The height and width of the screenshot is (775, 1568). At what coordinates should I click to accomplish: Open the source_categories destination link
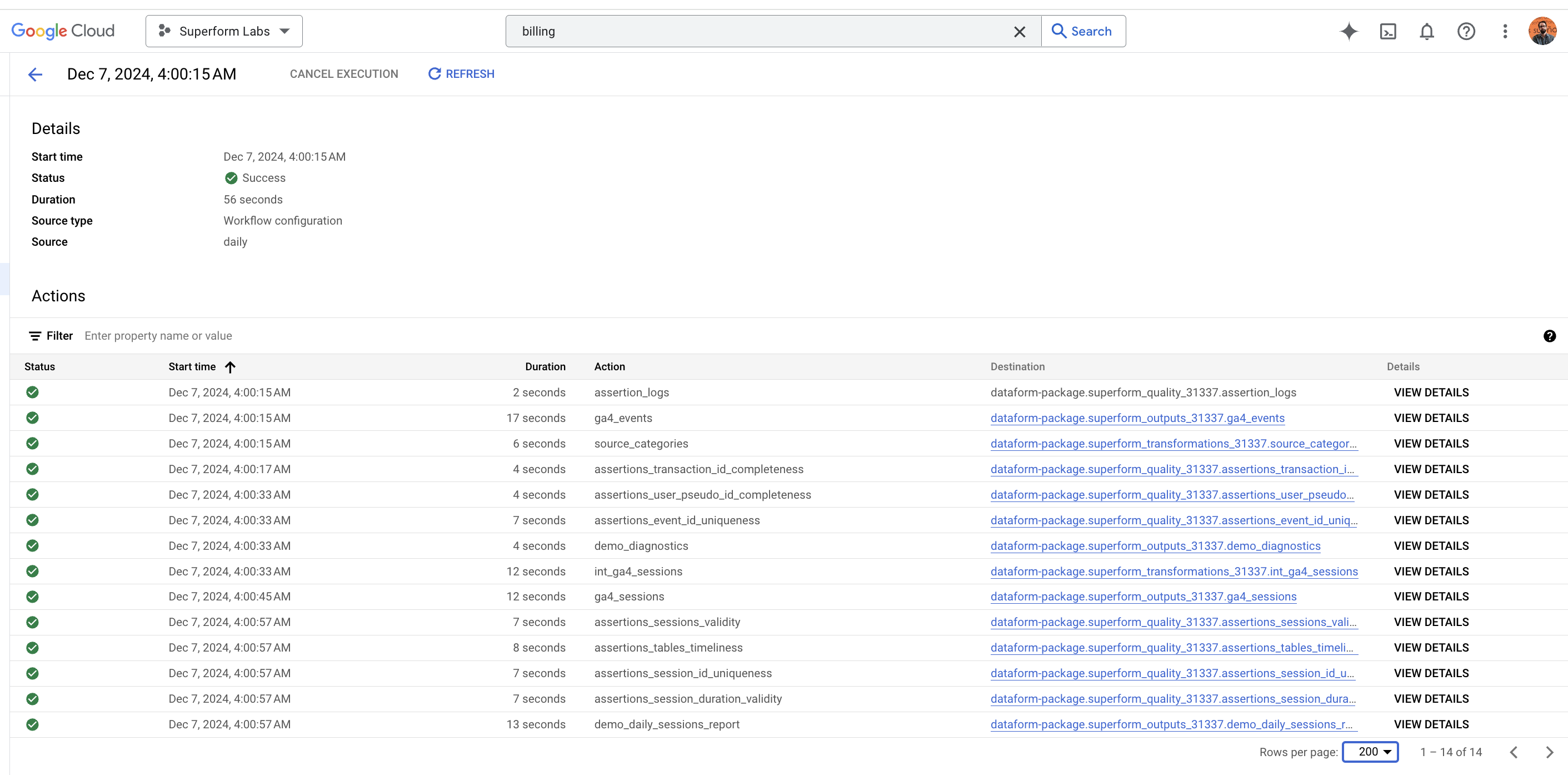pos(1173,444)
